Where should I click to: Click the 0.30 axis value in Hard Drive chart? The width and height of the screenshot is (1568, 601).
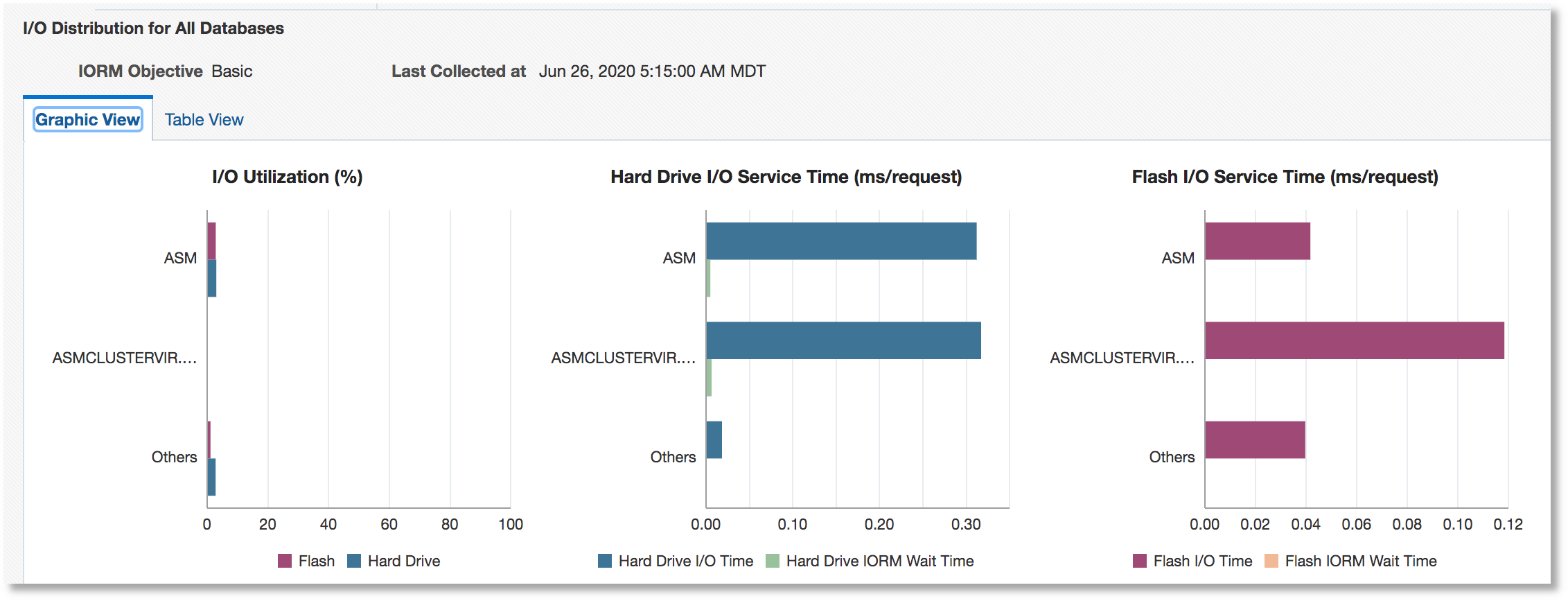966,524
